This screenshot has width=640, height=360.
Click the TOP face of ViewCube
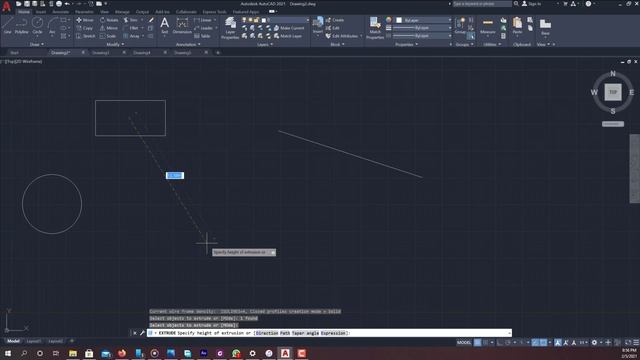pyautogui.click(x=613, y=92)
